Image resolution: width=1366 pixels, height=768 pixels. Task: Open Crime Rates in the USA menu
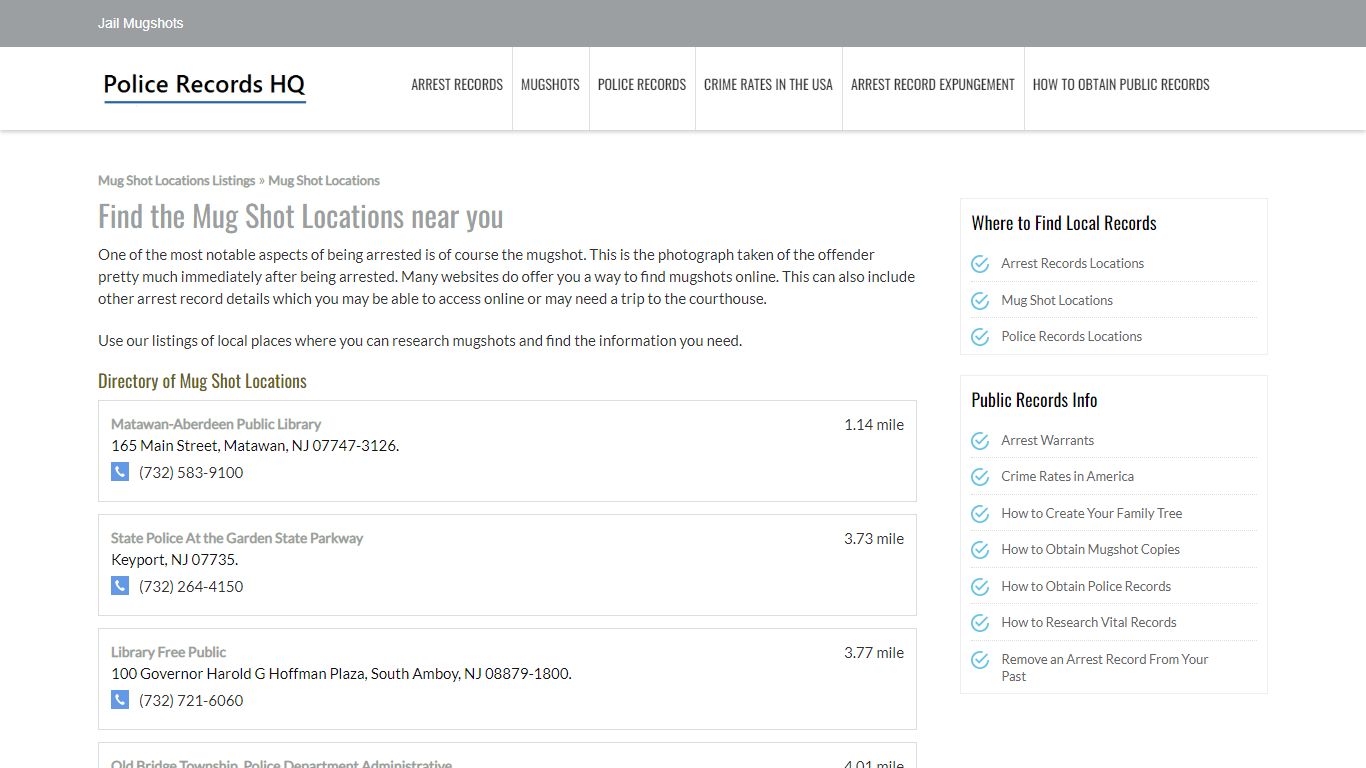tap(768, 85)
